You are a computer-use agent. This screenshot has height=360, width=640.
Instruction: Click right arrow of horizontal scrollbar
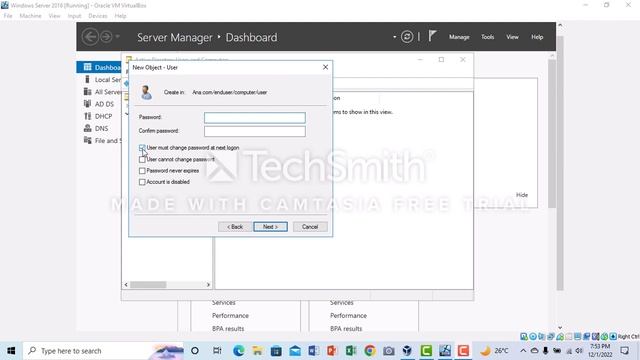pos(208,284)
